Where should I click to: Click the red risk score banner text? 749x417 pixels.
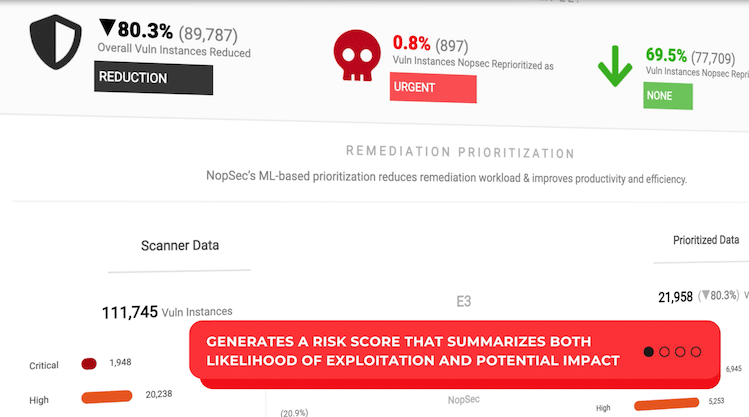click(413, 351)
